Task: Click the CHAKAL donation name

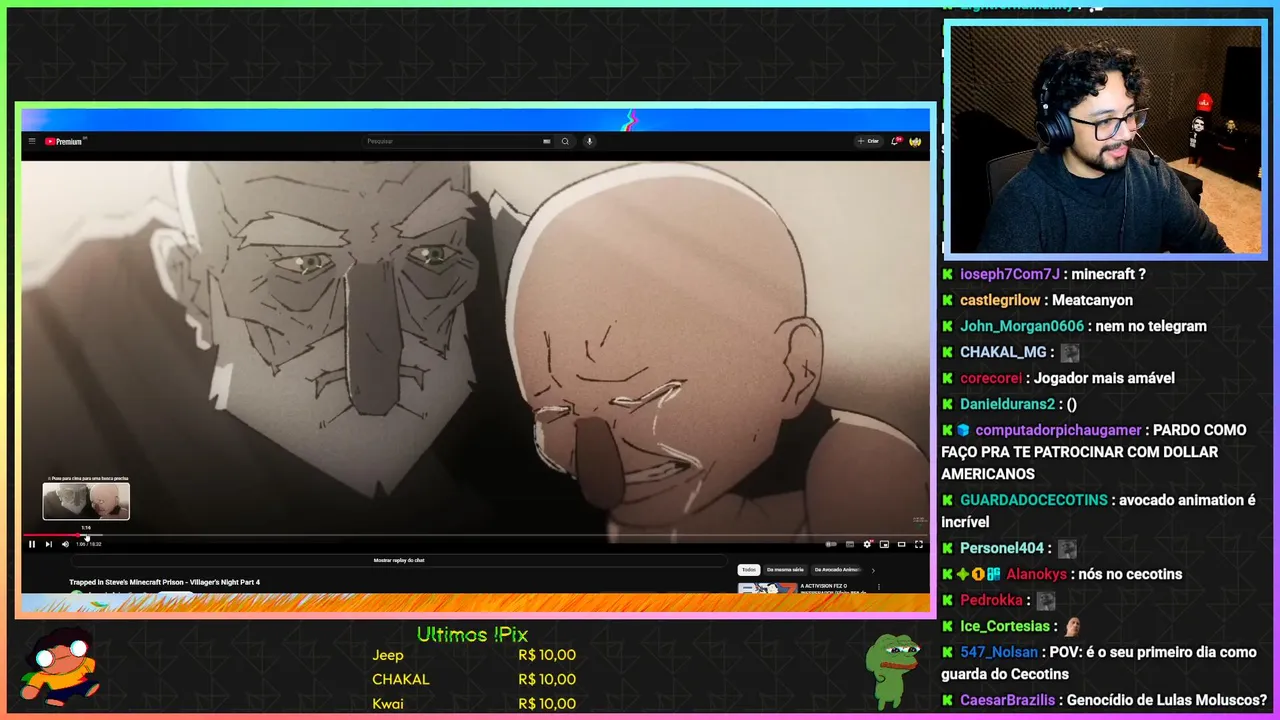Action: pyautogui.click(x=401, y=679)
